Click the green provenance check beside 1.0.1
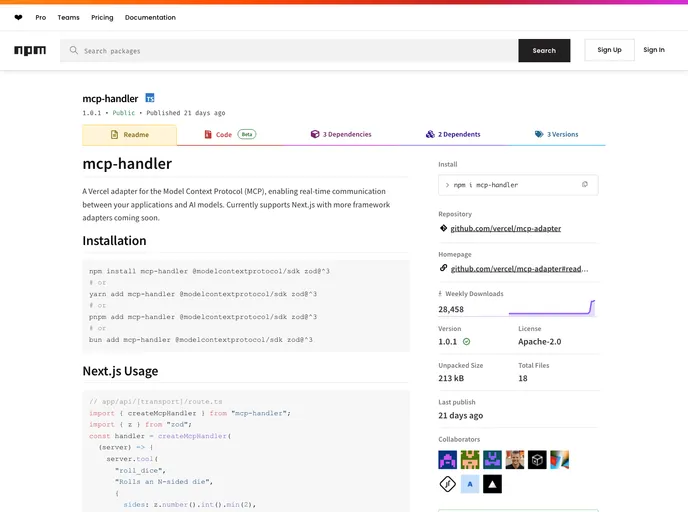The width and height of the screenshot is (688, 512). click(x=466, y=342)
